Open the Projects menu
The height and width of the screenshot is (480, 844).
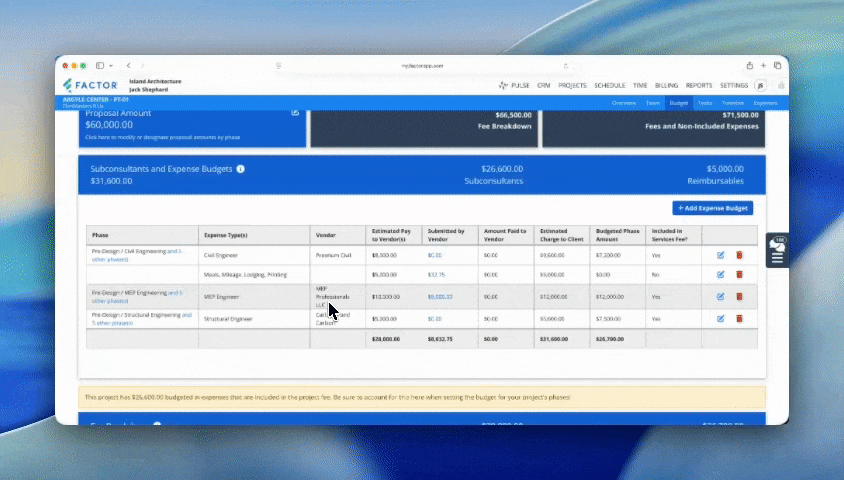tap(572, 86)
